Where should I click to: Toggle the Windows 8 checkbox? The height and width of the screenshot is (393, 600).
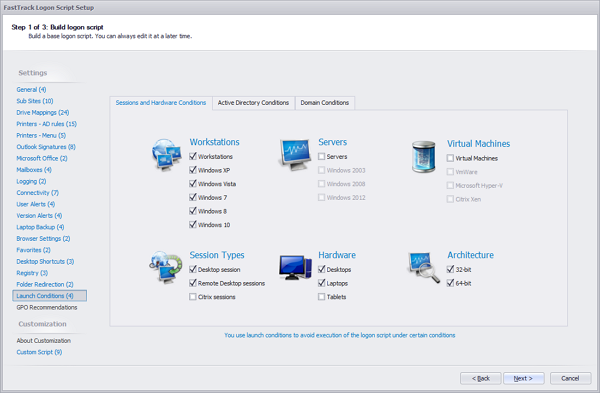tap(193, 211)
